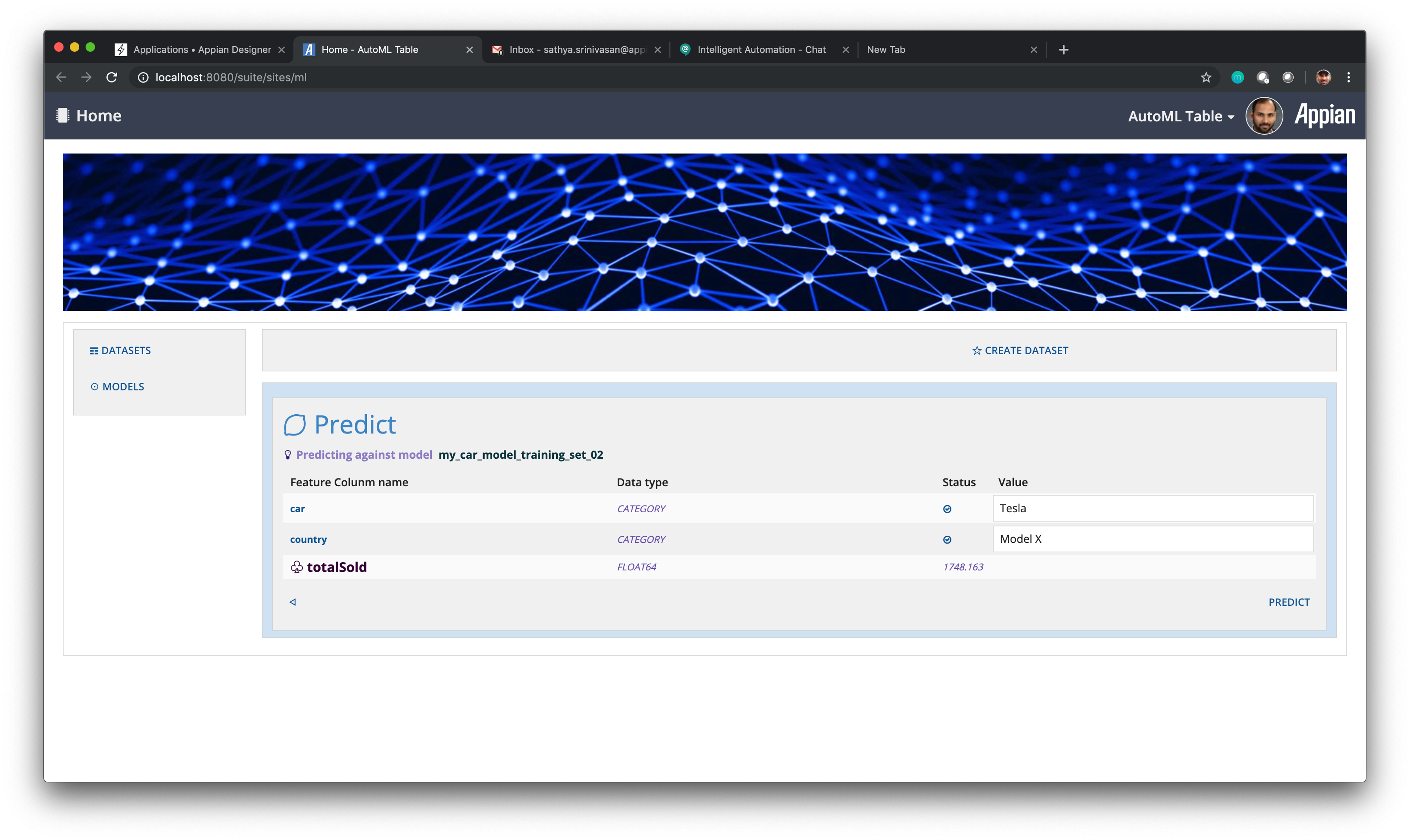Click the Appian logo
This screenshot has width=1410, height=840.
point(1324,116)
